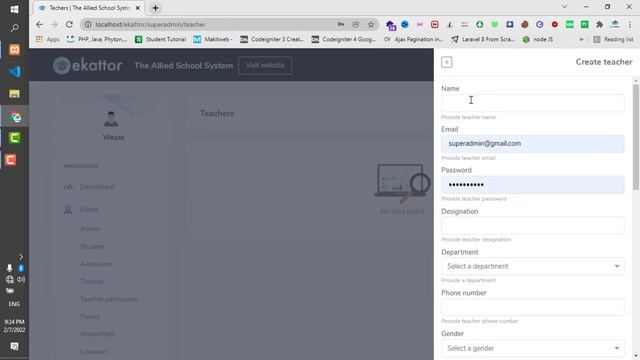Open a new browser tab
This screenshot has width=640, height=360.
(156, 8)
